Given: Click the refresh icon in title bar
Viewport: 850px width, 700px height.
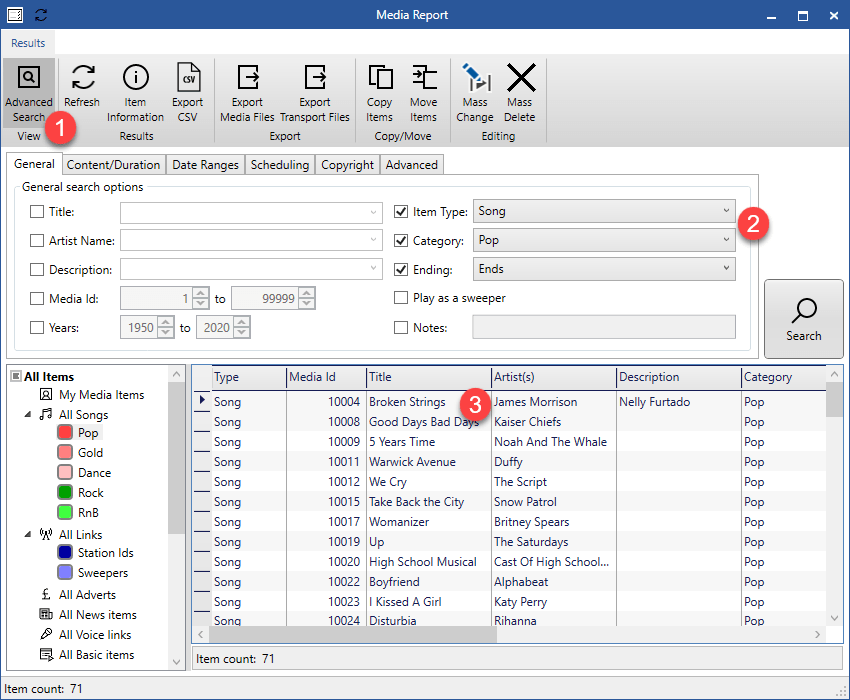Looking at the screenshot, I should [x=41, y=15].
